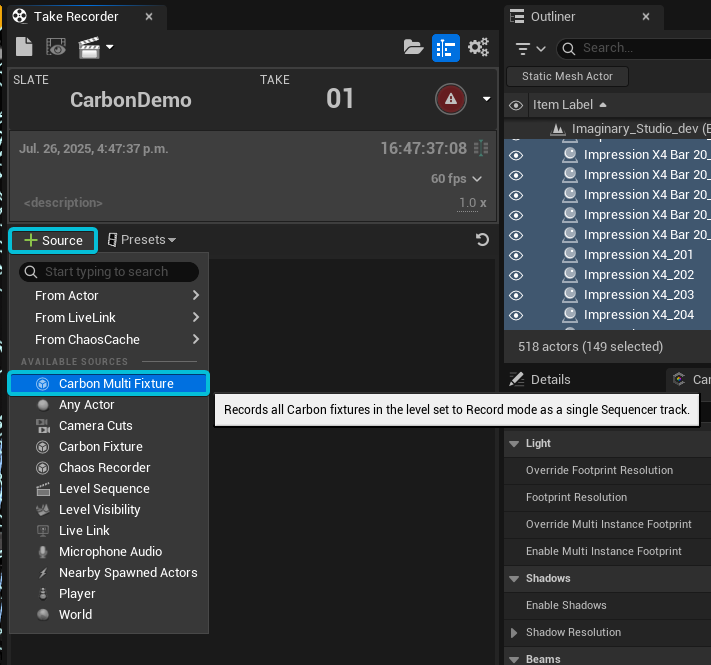Click the revert arrow next to Presets
This screenshot has width=711, height=665.
pos(483,240)
